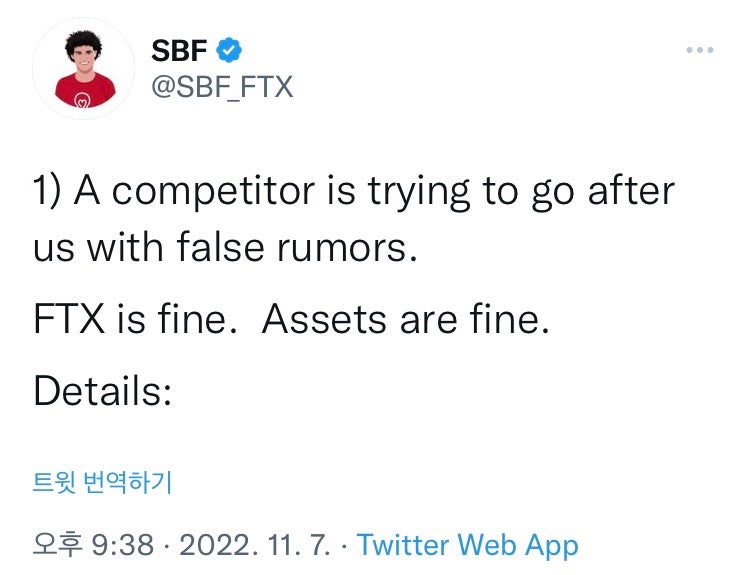The image size is (729, 575).
Task: Click the 오후 9:38 timestamp
Action: (x=93, y=544)
